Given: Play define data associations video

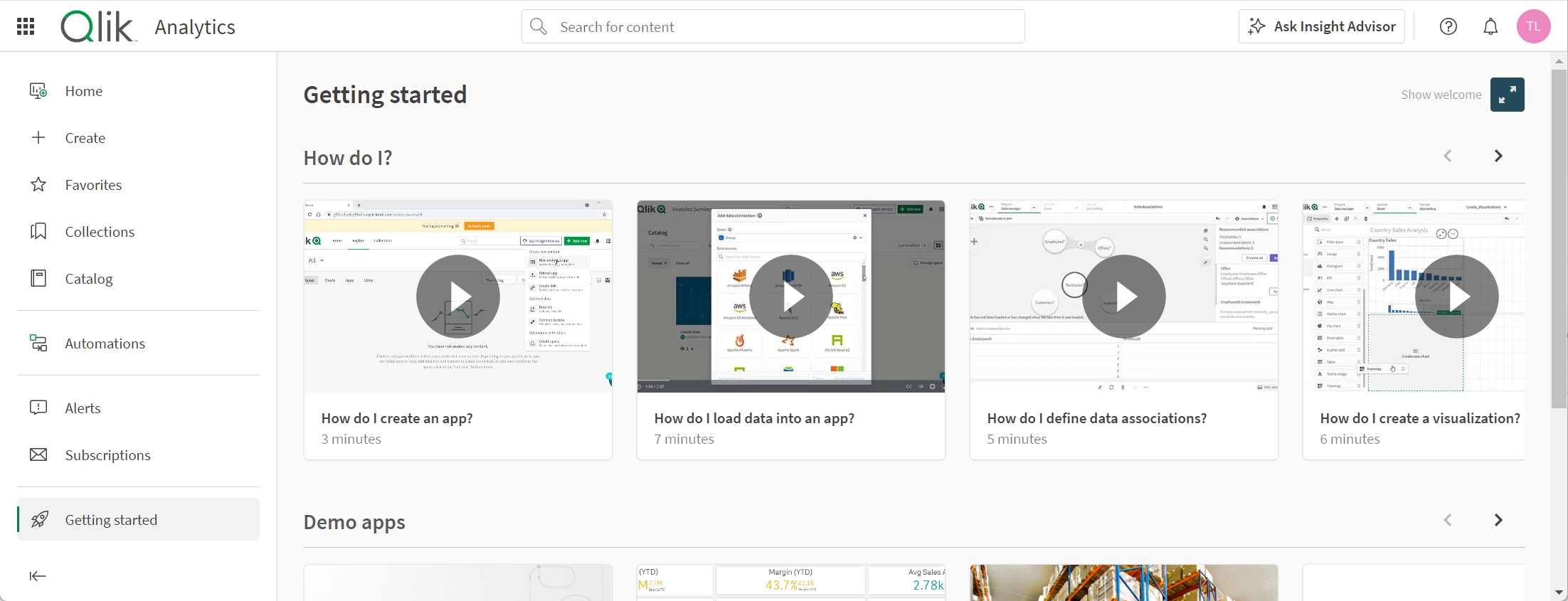Looking at the screenshot, I should (x=1124, y=296).
